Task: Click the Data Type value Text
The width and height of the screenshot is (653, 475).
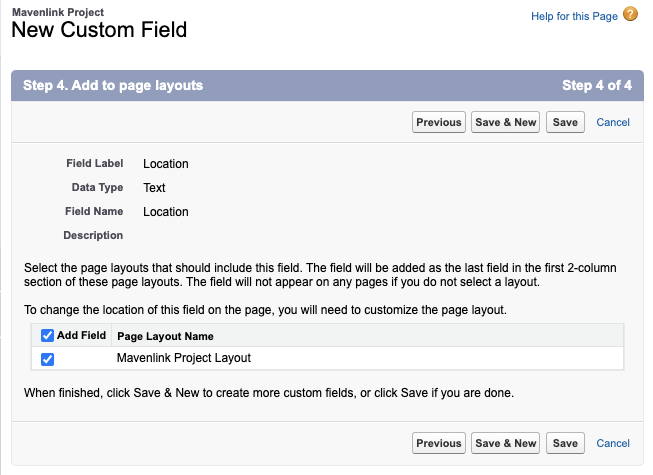Action: point(154,188)
